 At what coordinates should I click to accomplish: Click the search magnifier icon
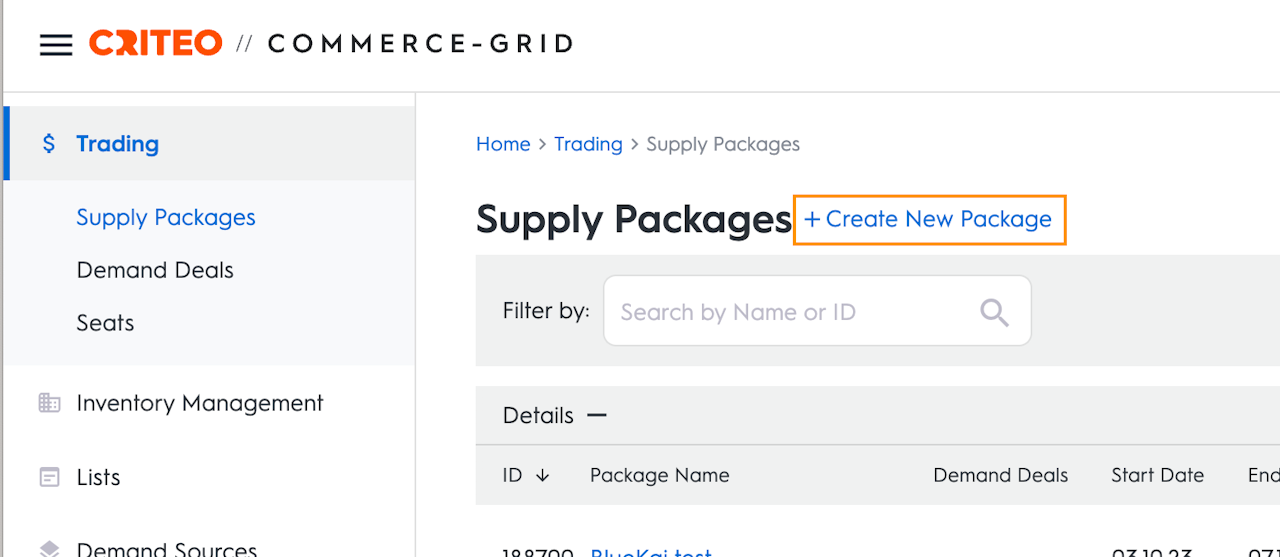994,312
